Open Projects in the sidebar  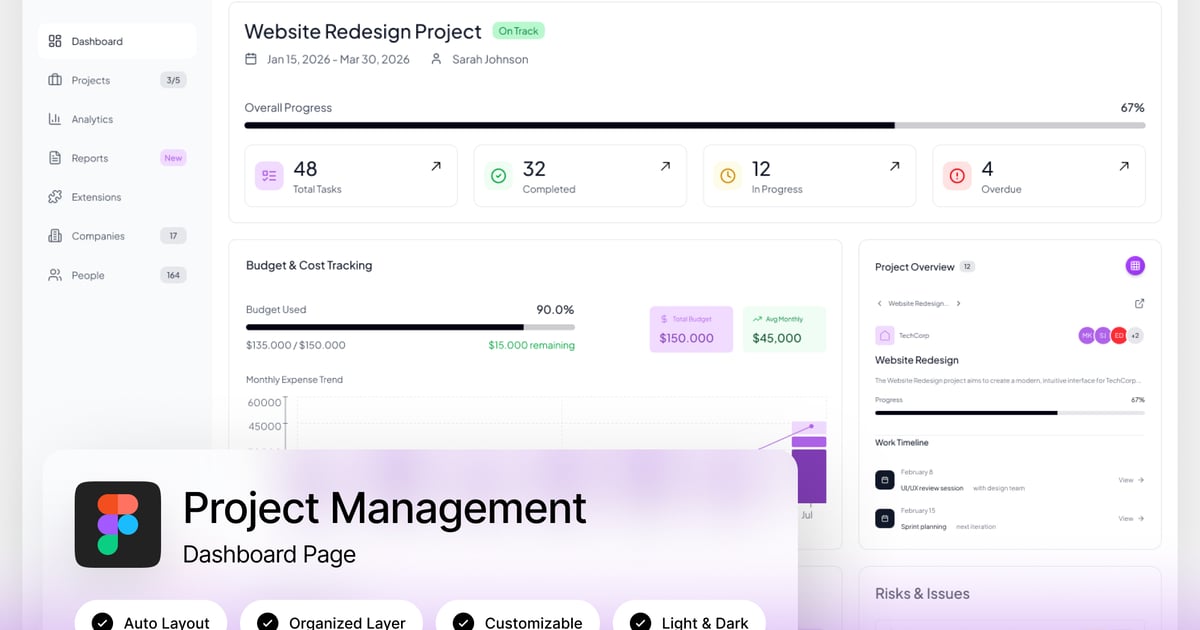tap(91, 80)
